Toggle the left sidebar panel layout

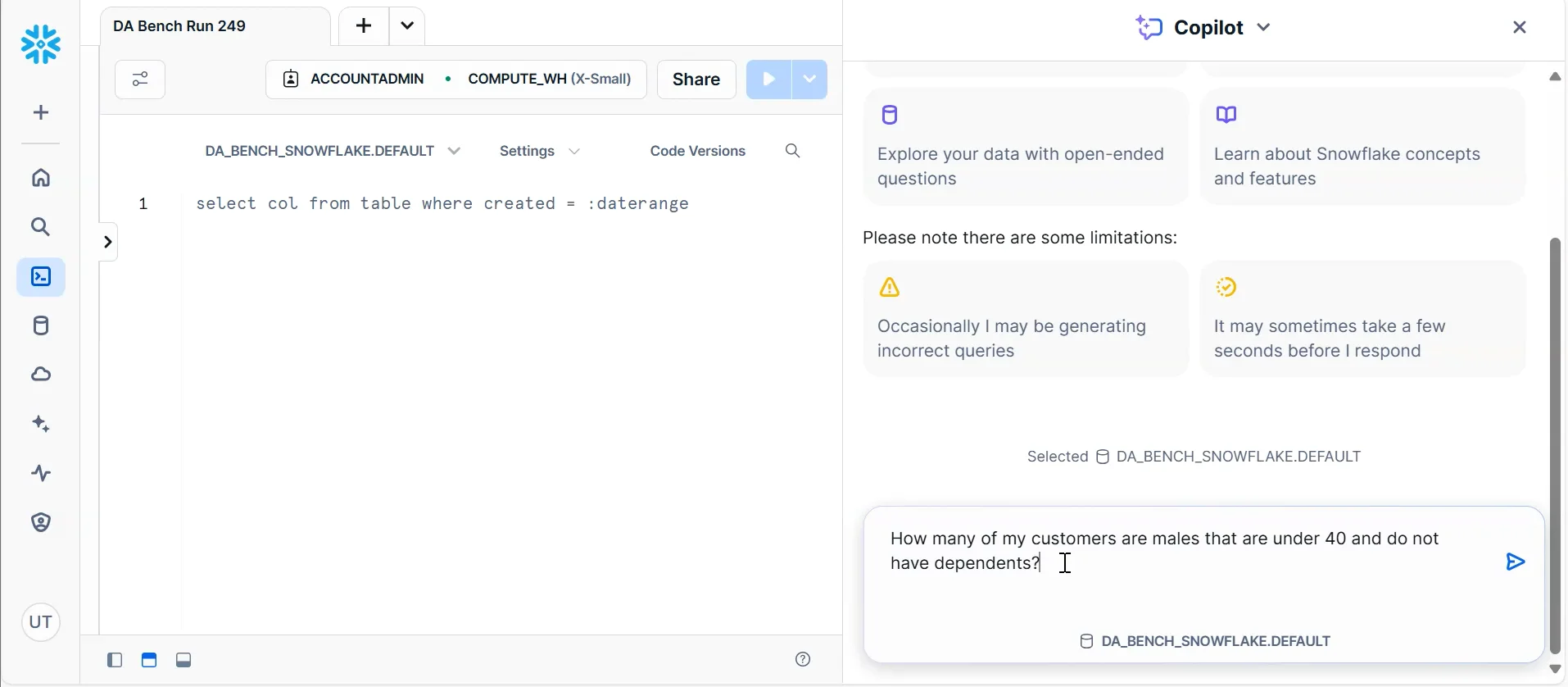(x=115, y=660)
